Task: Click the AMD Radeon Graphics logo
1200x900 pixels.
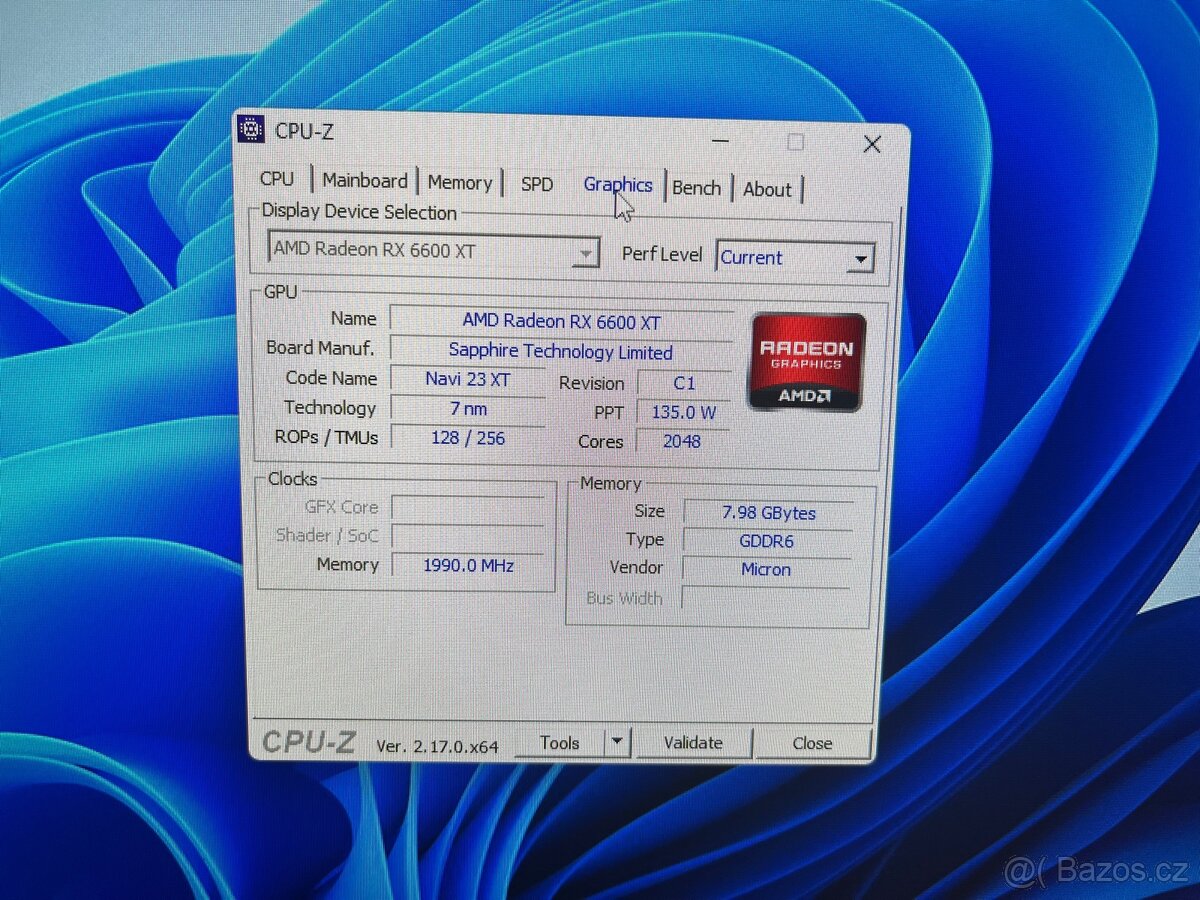Action: click(805, 362)
